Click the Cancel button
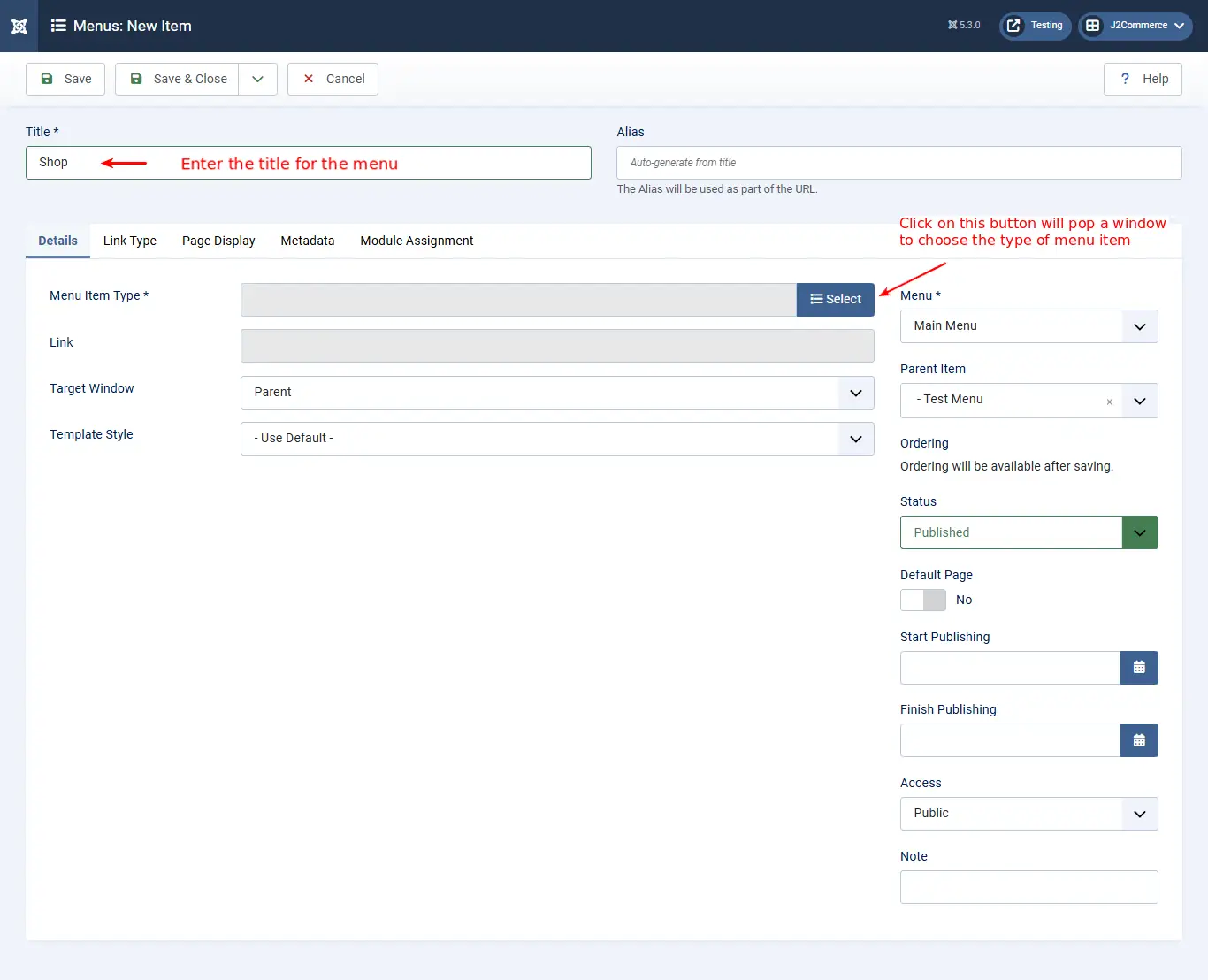The height and width of the screenshot is (980, 1208). [333, 79]
